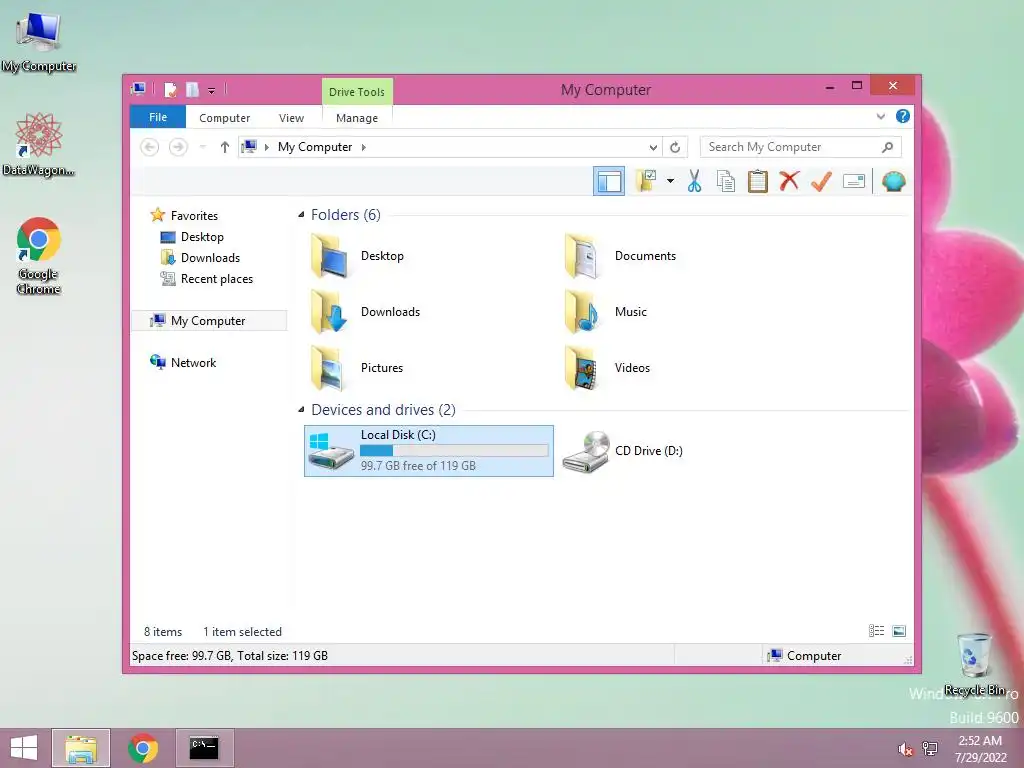Click the Properties icon in quick access toolbar
Image resolution: width=1024 pixels, height=768 pixels.
tap(170, 89)
